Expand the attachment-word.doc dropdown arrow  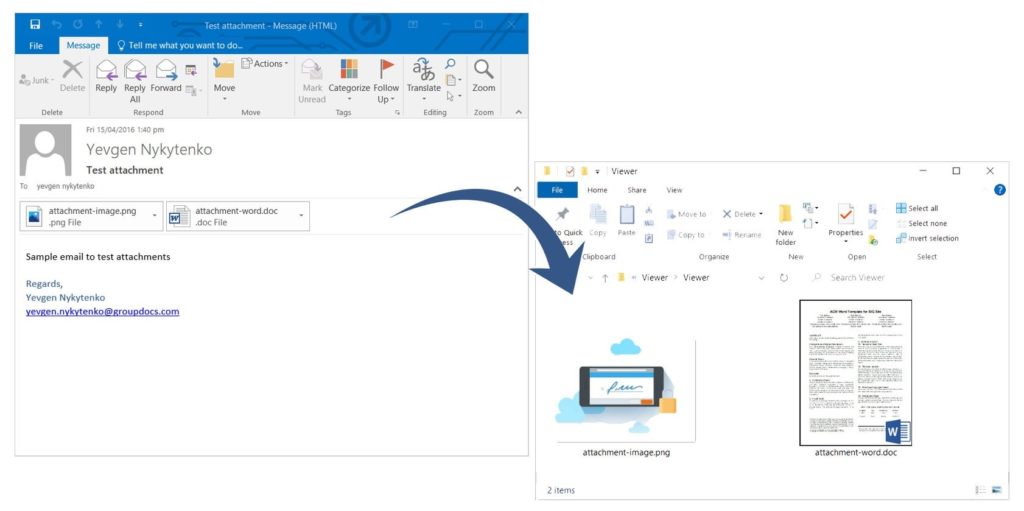301,216
